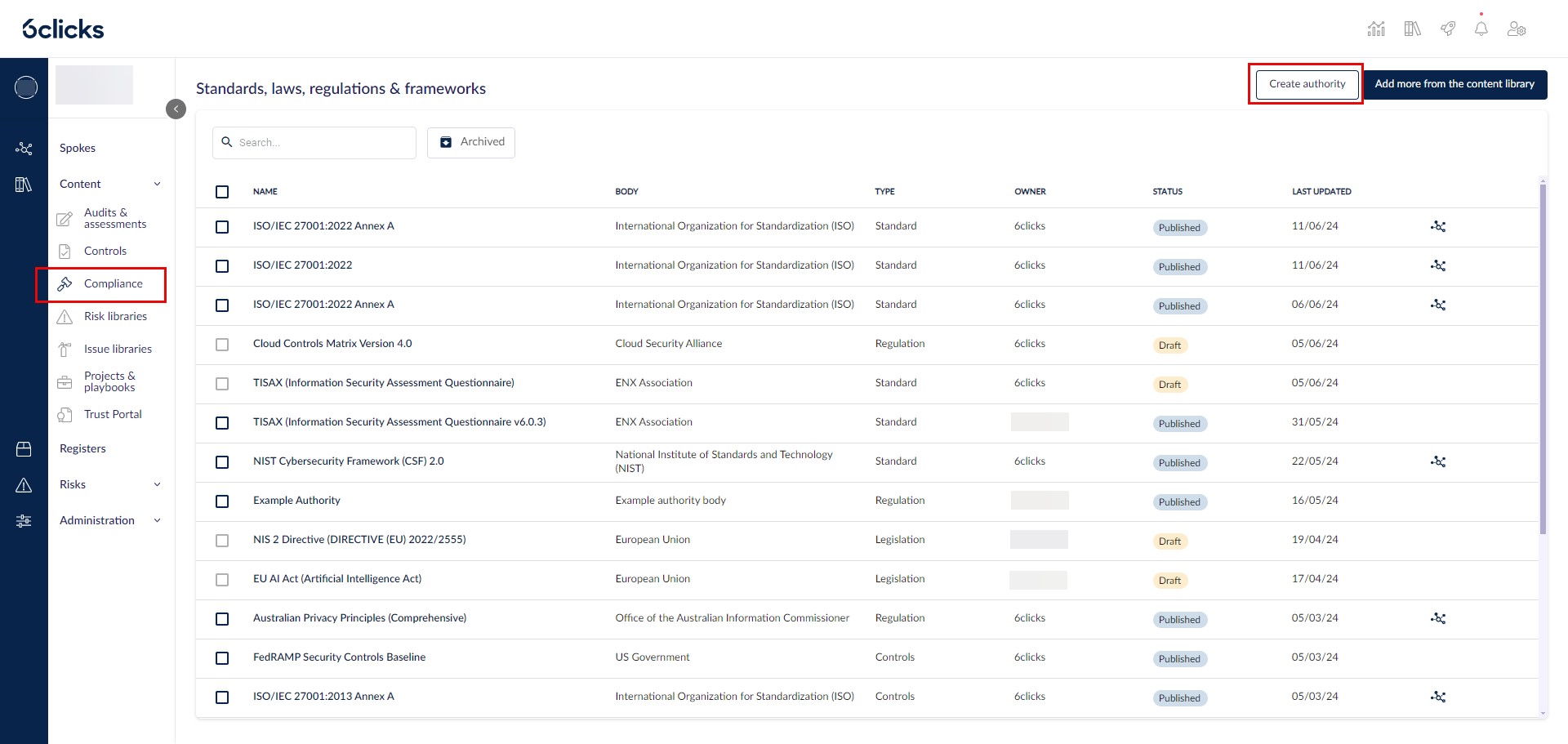Image resolution: width=1568 pixels, height=744 pixels.
Task: Click the Compliance gavel icon
Action: click(x=65, y=284)
